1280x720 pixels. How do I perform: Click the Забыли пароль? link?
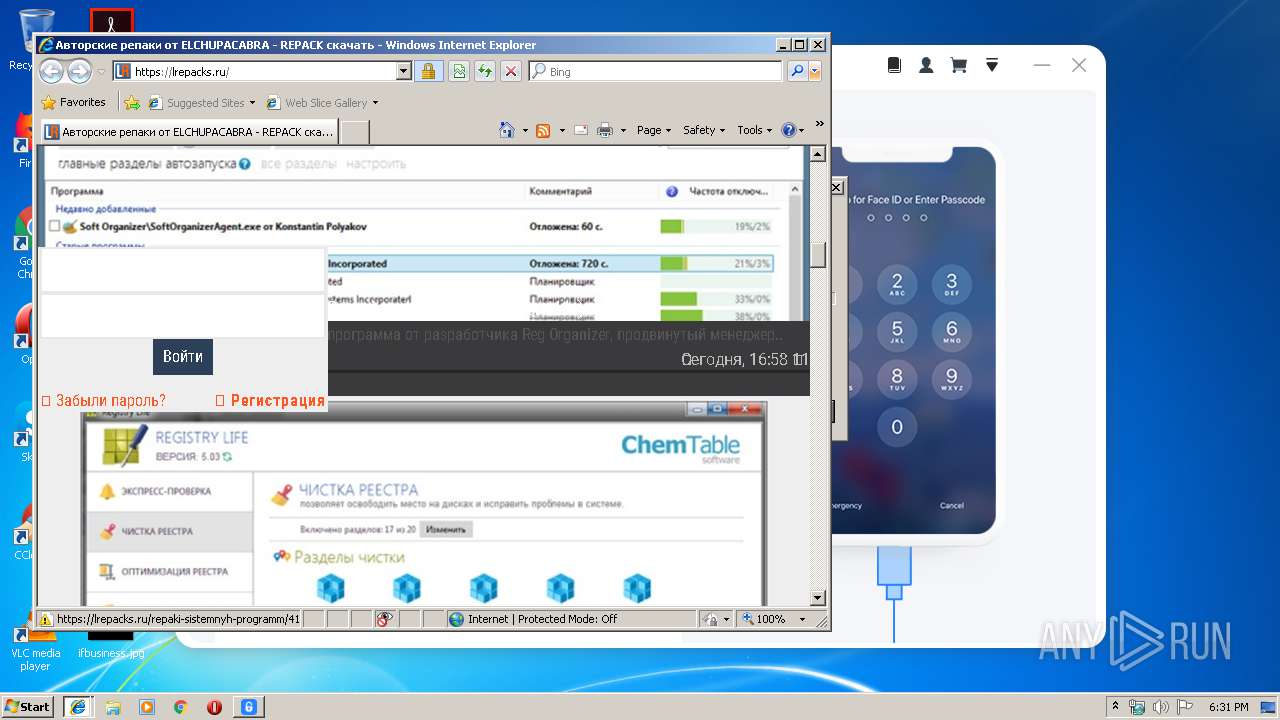111,401
